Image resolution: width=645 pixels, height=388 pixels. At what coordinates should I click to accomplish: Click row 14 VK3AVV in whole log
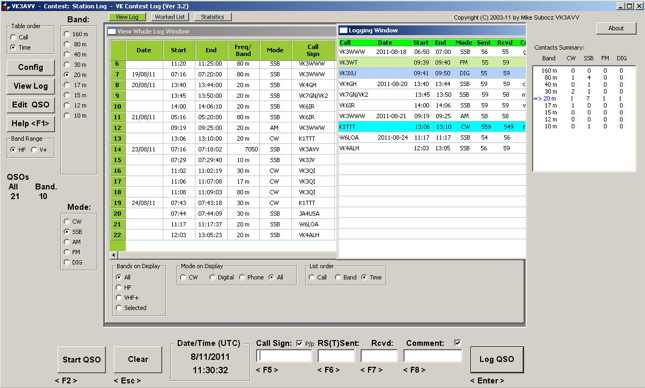point(223,149)
